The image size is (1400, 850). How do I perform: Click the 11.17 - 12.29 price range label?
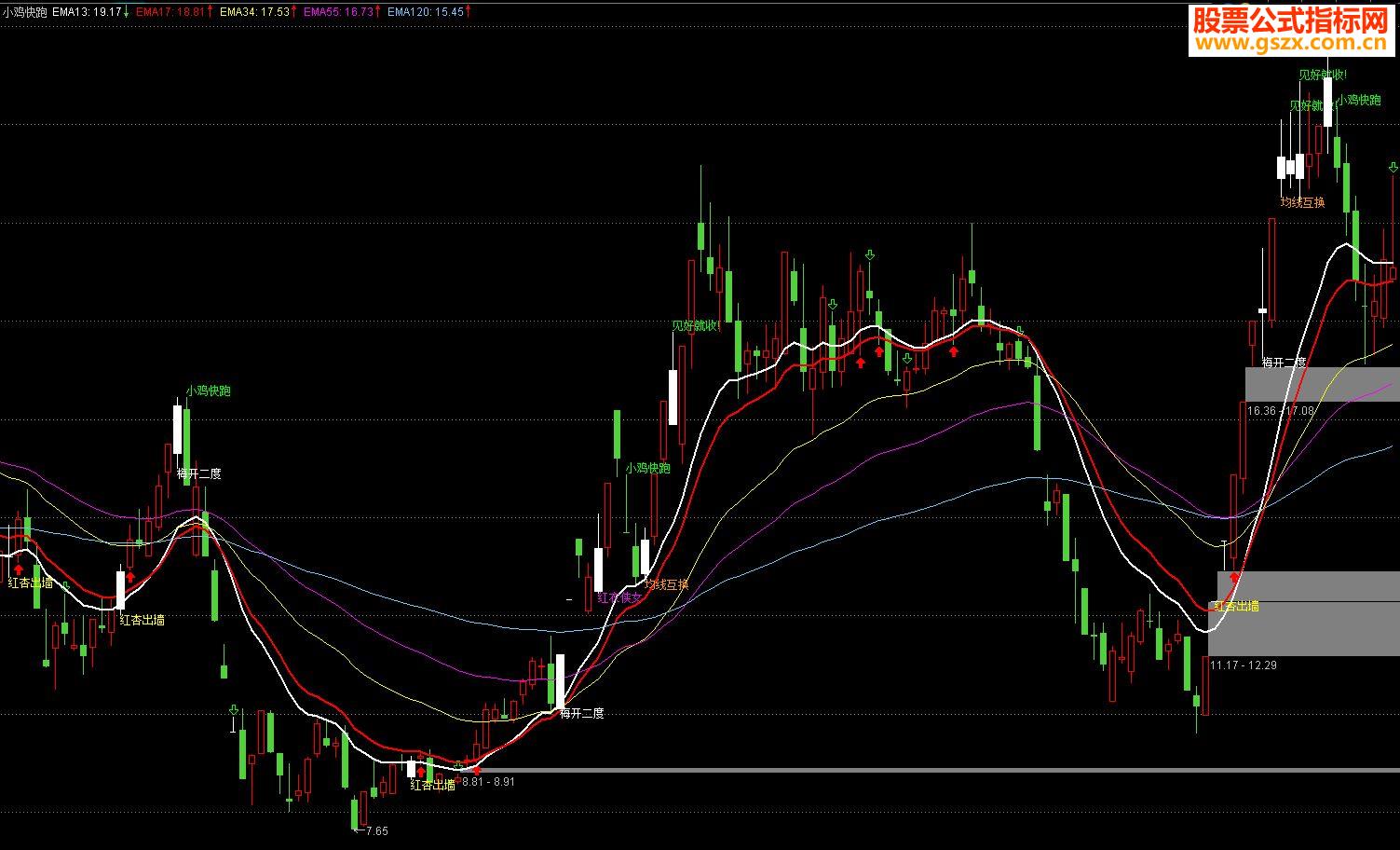1244,665
